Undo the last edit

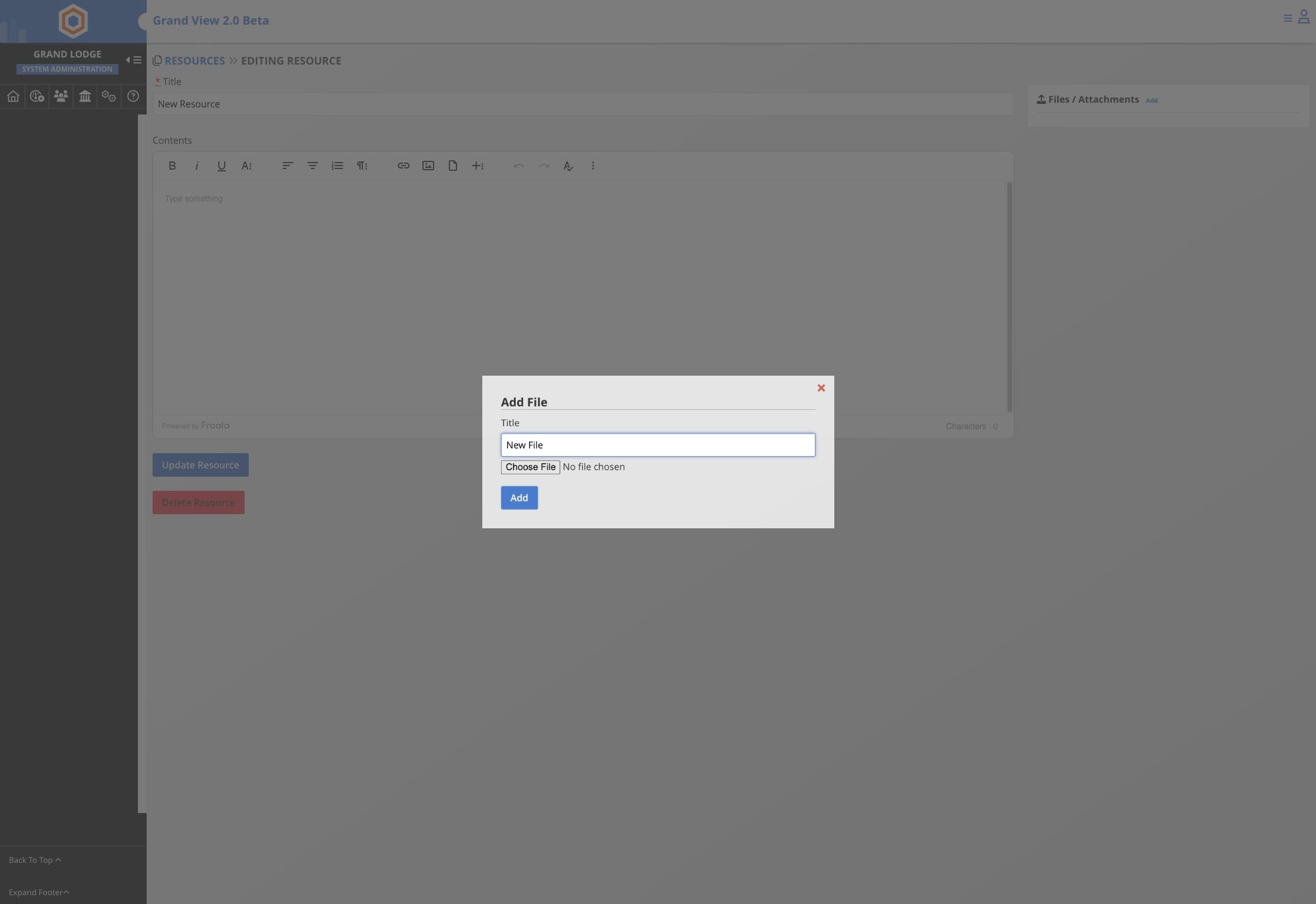519,166
